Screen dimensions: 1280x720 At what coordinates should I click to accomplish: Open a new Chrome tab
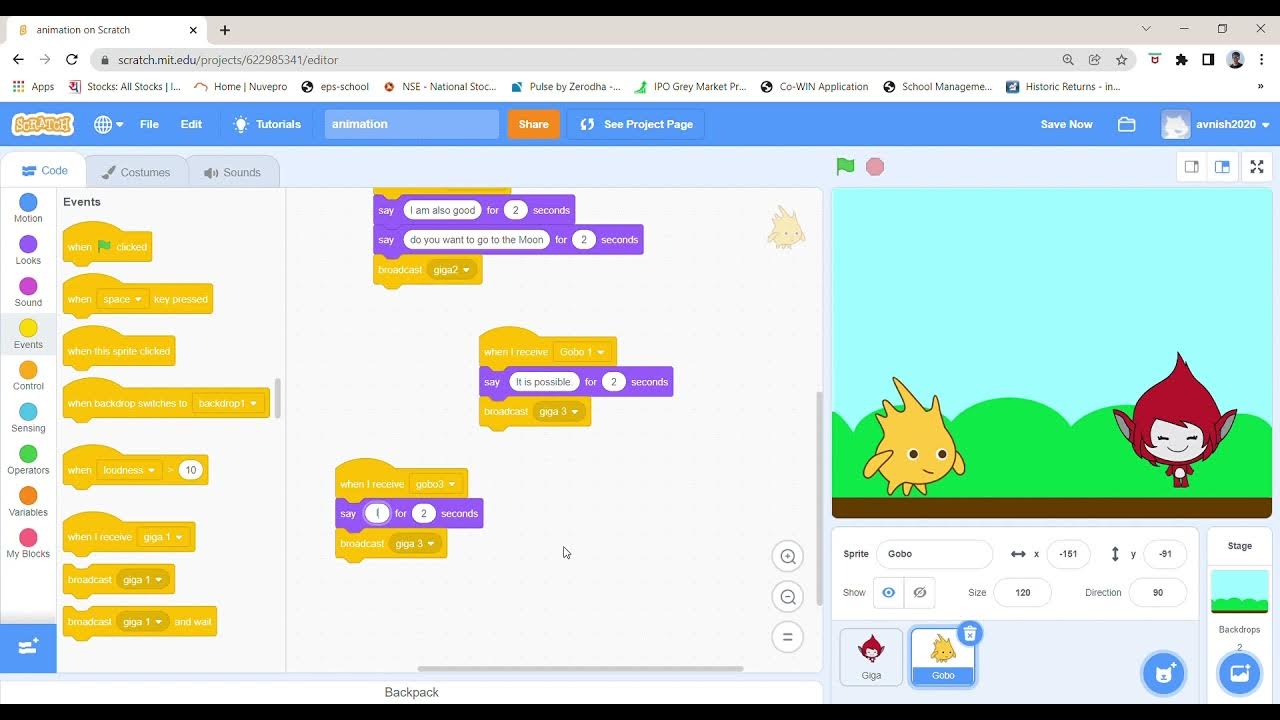tap(225, 30)
